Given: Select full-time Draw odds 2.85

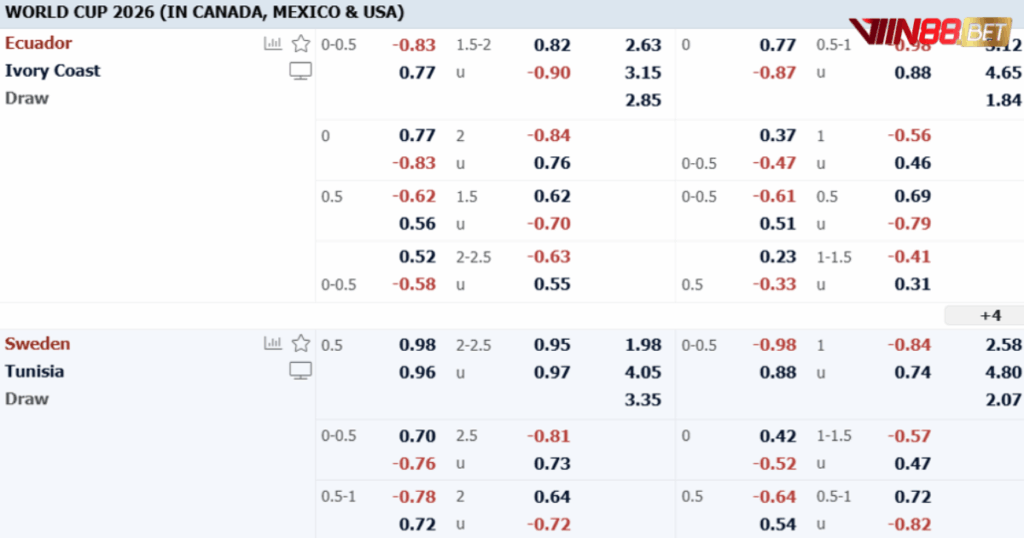Looking at the screenshot, I should (x=643, y=100).
